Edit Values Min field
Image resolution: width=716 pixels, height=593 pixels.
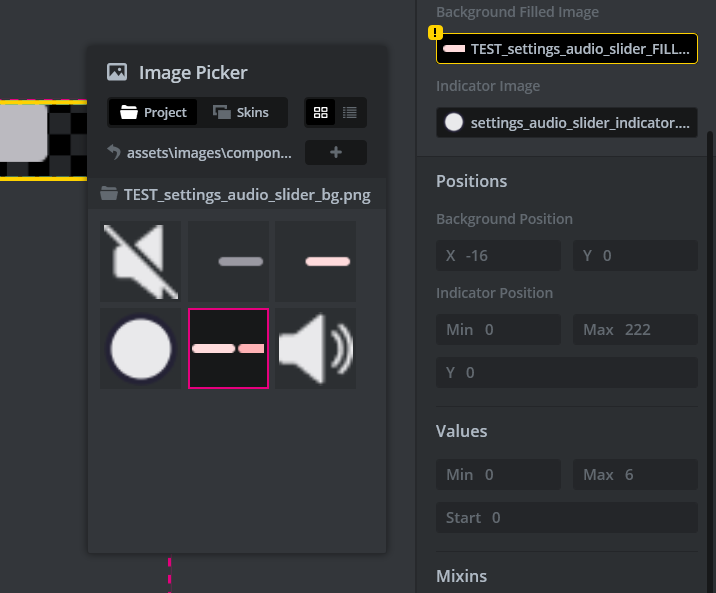[x=498, y=474]
